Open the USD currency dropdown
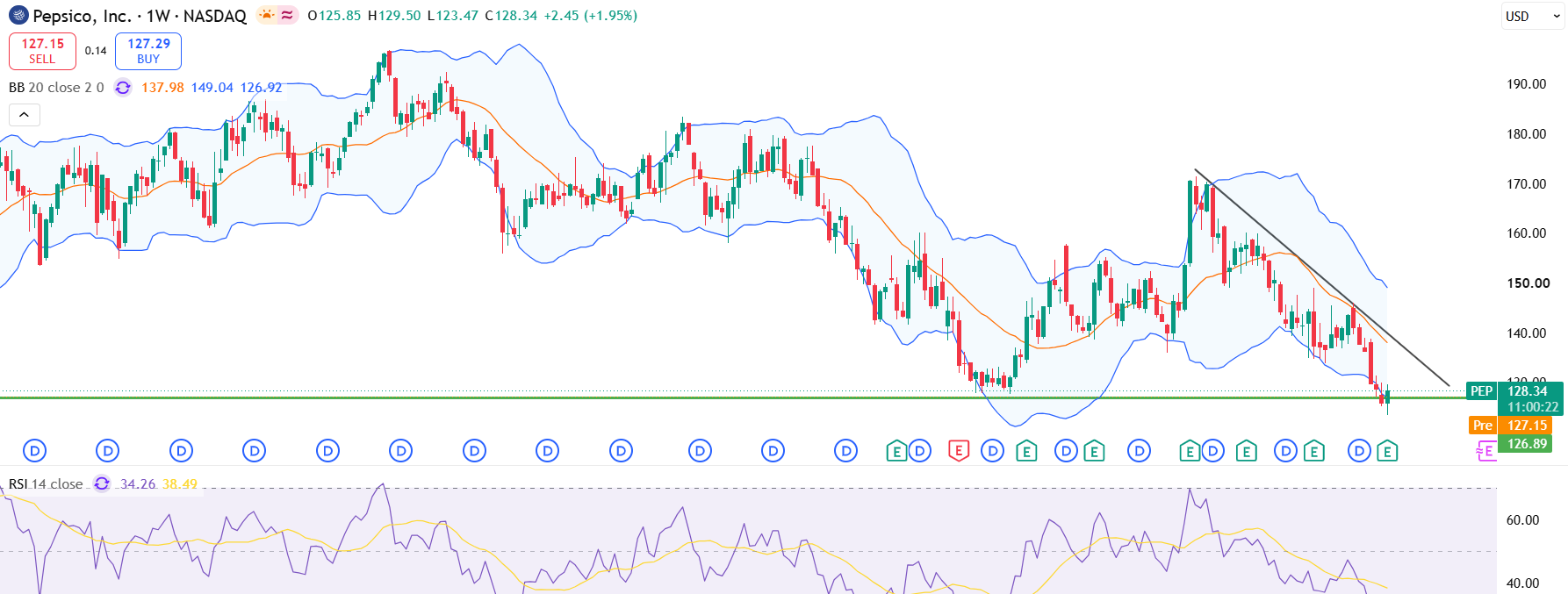 [x=1532, y=16]
